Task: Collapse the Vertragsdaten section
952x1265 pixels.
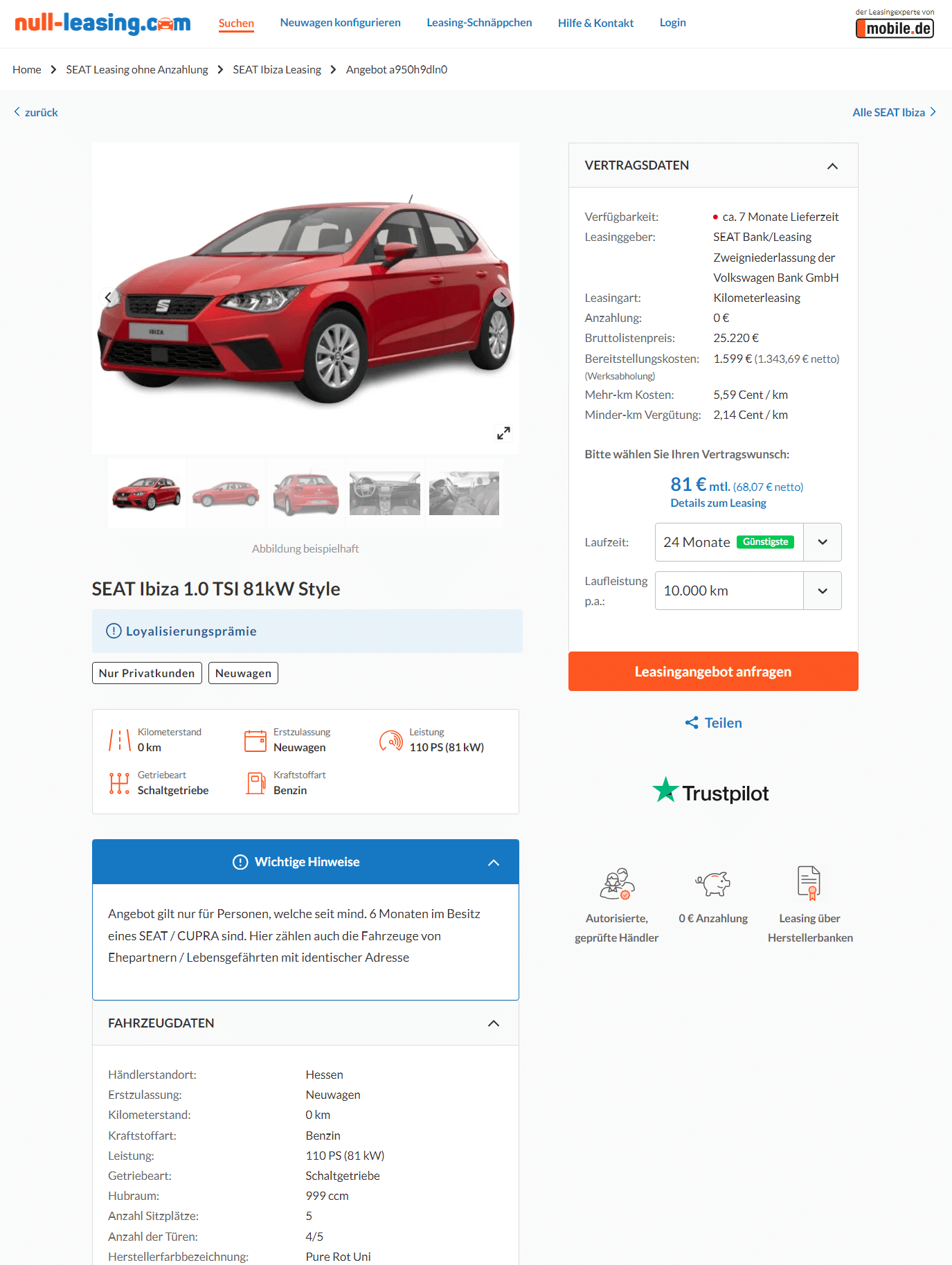Action: click(x=832, y=166)
